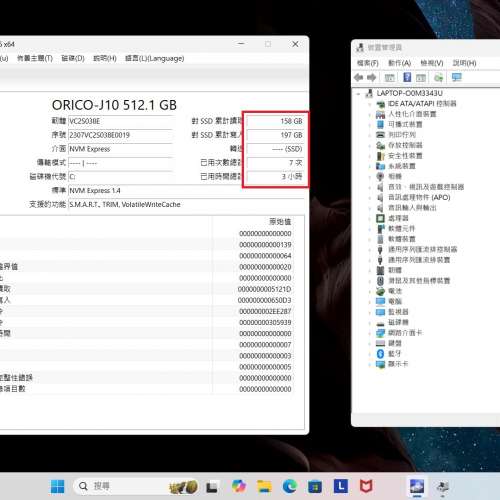500x500 pixels.
Task: Click the pane view icon right of help icon
Action: click(421, 78)
